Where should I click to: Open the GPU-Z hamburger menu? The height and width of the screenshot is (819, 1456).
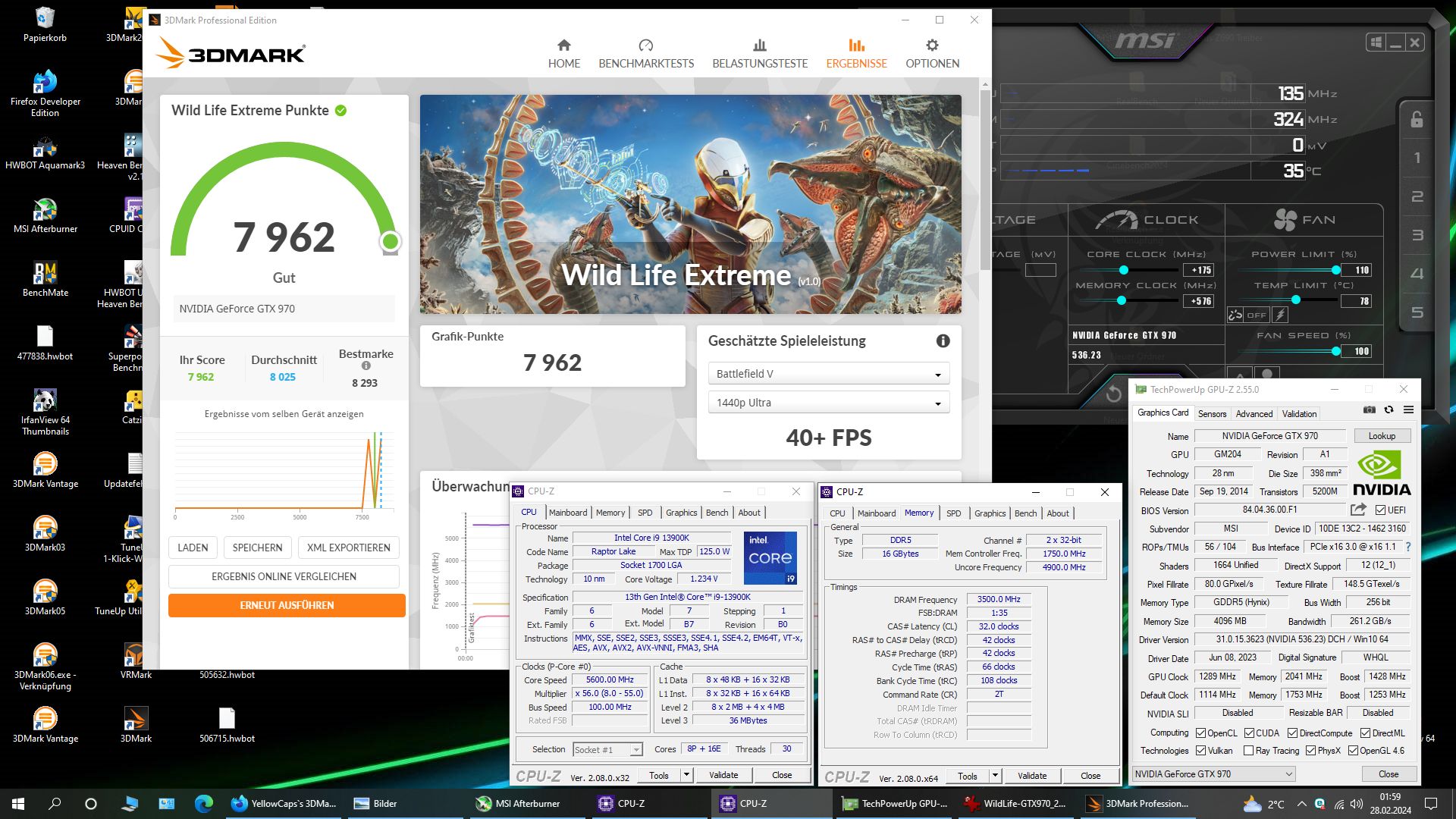[1408, 409]
